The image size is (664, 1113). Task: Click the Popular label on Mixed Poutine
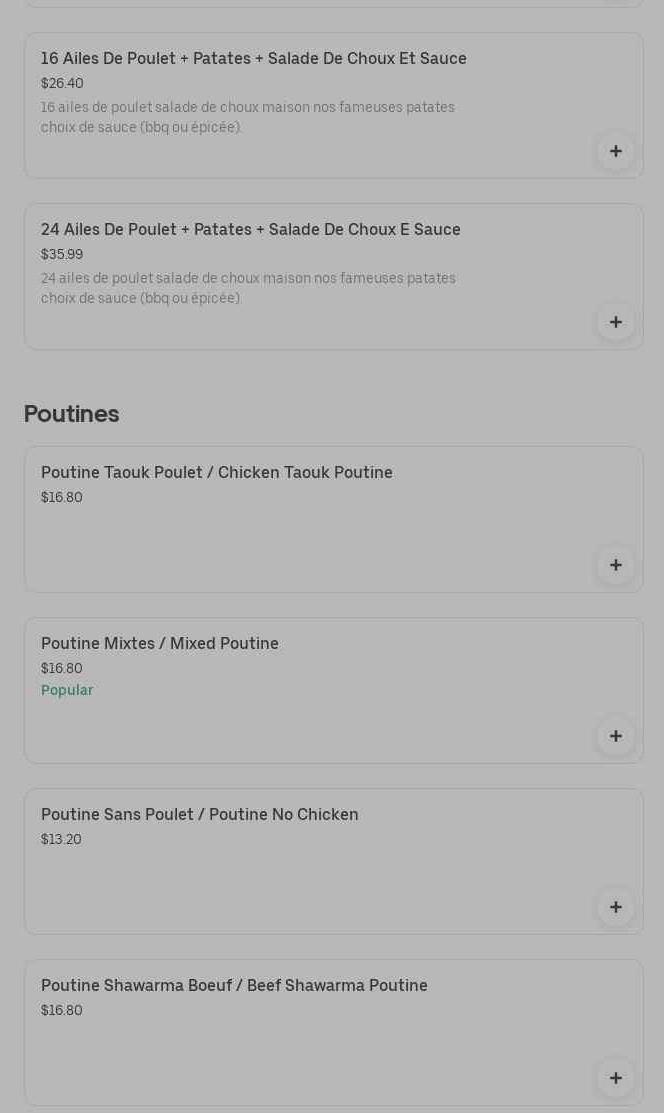(67, 690)
